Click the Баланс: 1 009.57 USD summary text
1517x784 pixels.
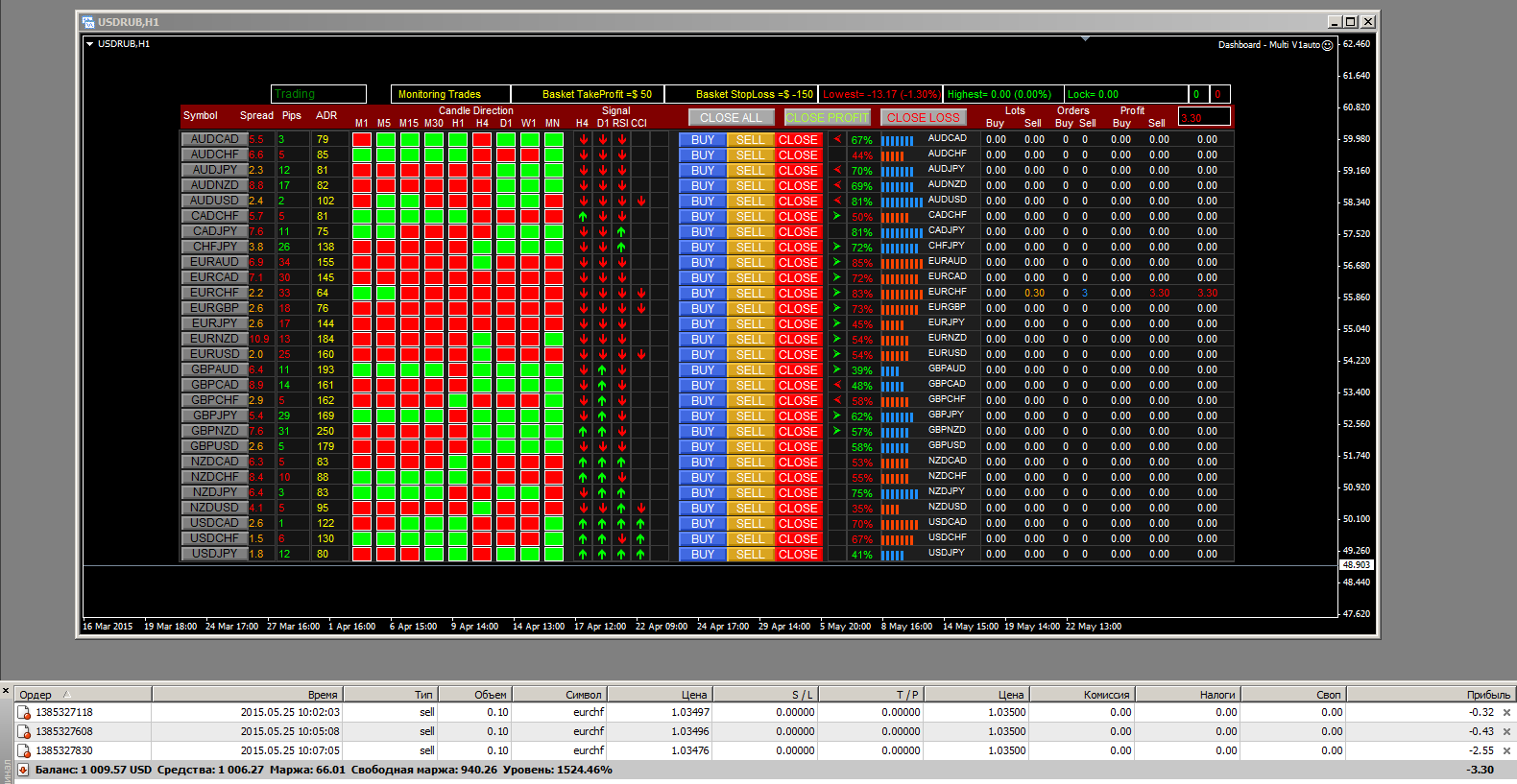point(93,770)
